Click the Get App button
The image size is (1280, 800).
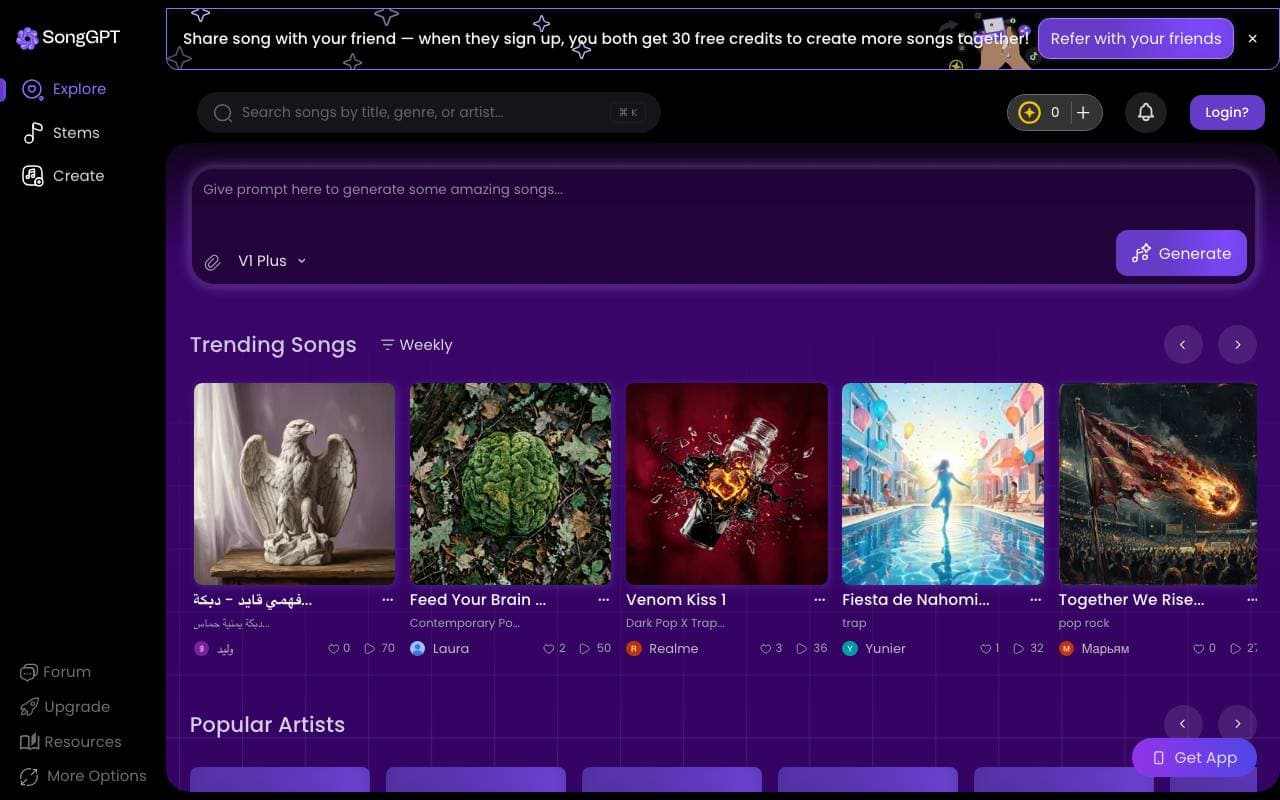pos(1194,758)
